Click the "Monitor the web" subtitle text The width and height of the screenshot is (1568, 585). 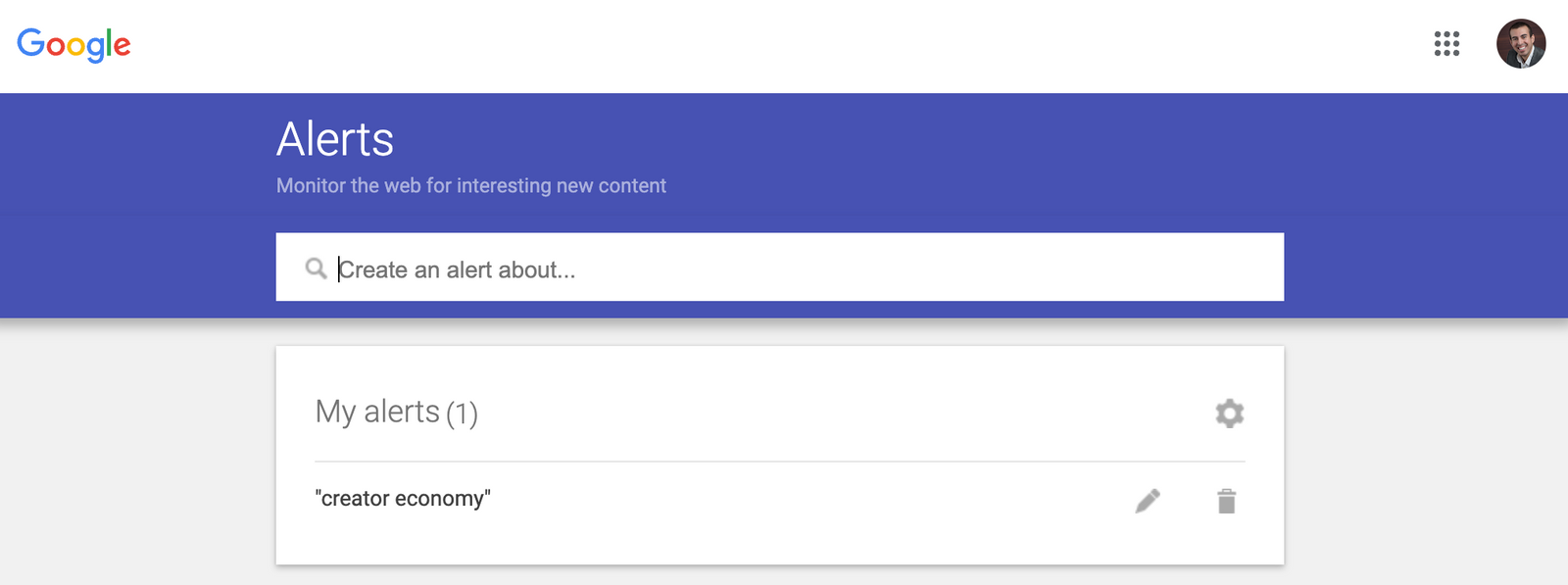tap(470, 185)
